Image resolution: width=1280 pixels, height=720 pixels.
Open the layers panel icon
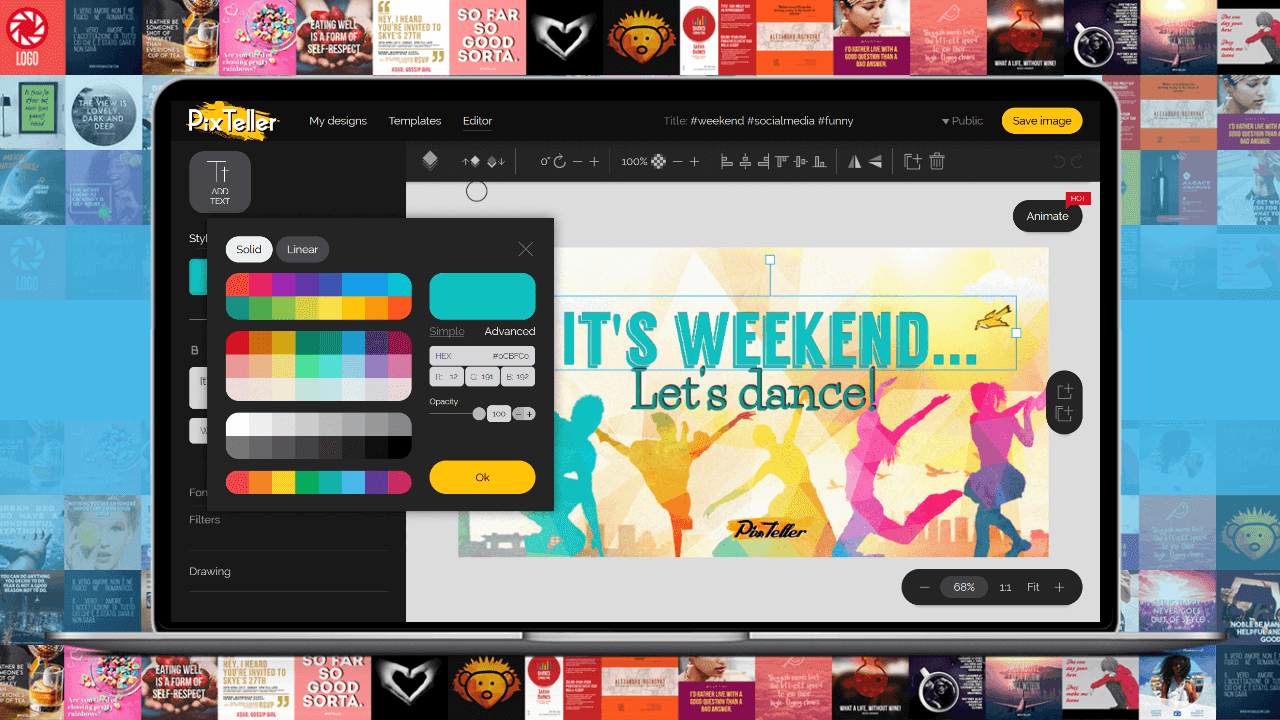[430, 161]
